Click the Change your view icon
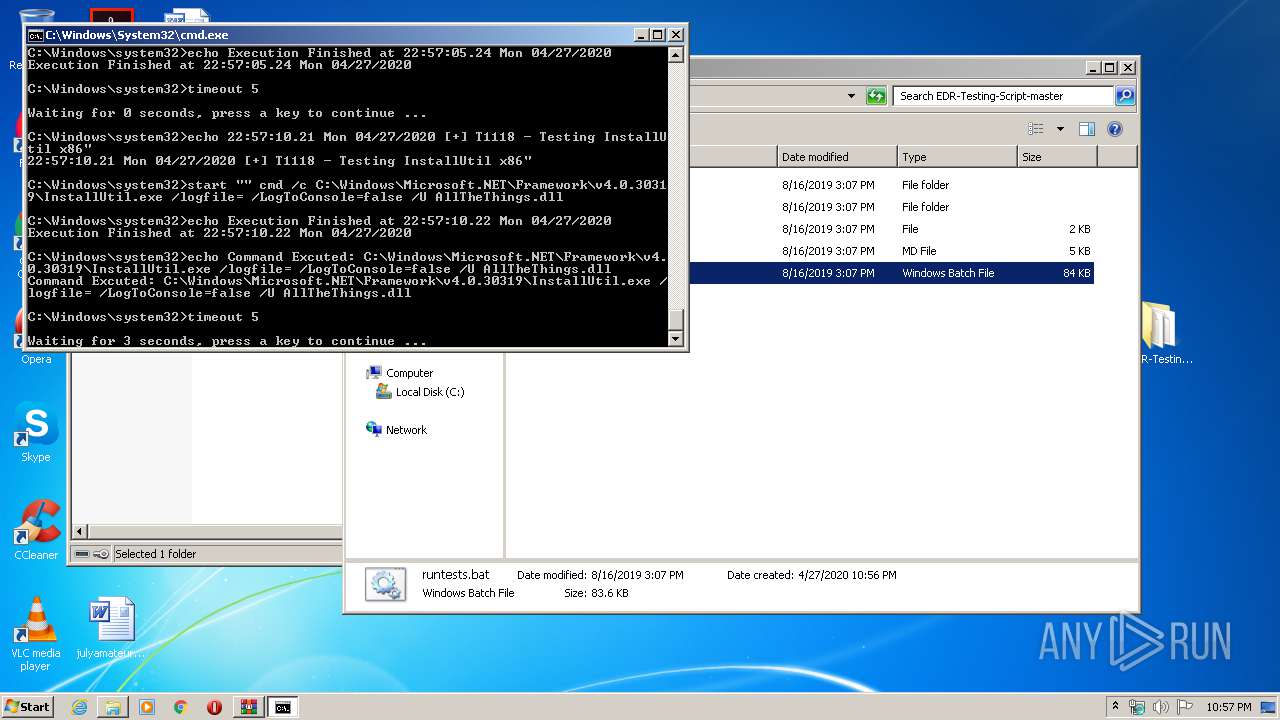 1036,129
